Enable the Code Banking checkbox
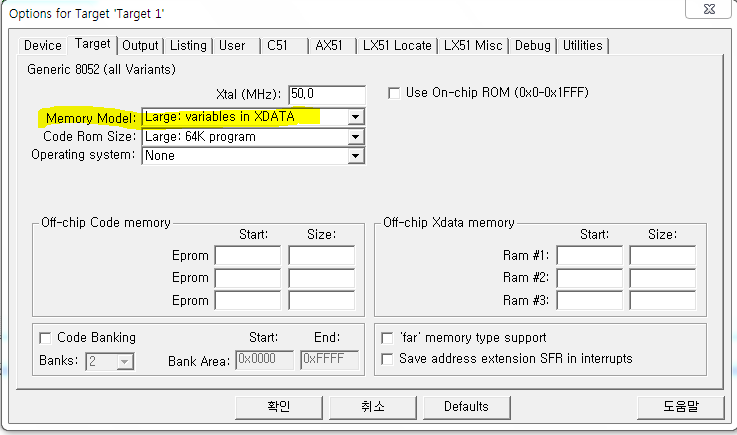737x435 pixels. [x=45, y=338]
